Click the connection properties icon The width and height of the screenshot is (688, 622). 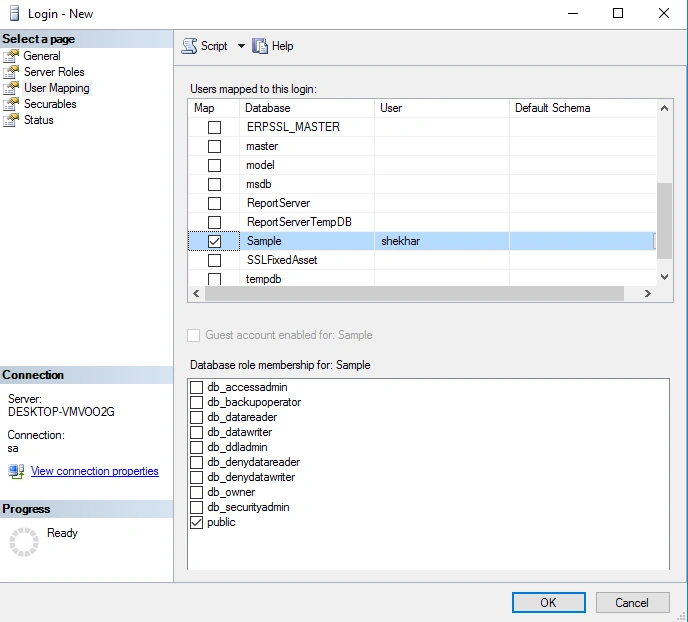16,472
